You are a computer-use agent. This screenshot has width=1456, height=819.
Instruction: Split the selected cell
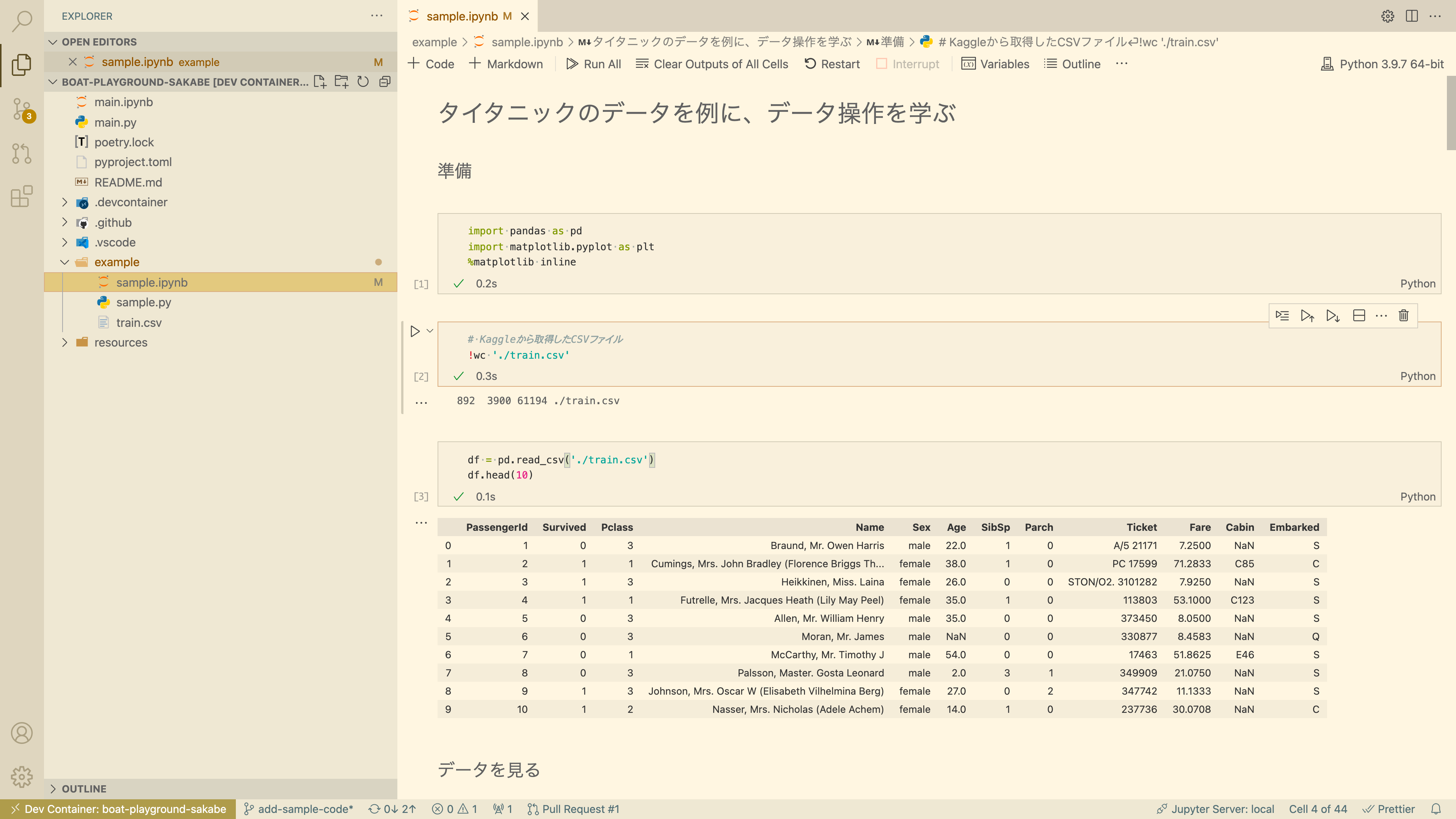[1359, 315]
